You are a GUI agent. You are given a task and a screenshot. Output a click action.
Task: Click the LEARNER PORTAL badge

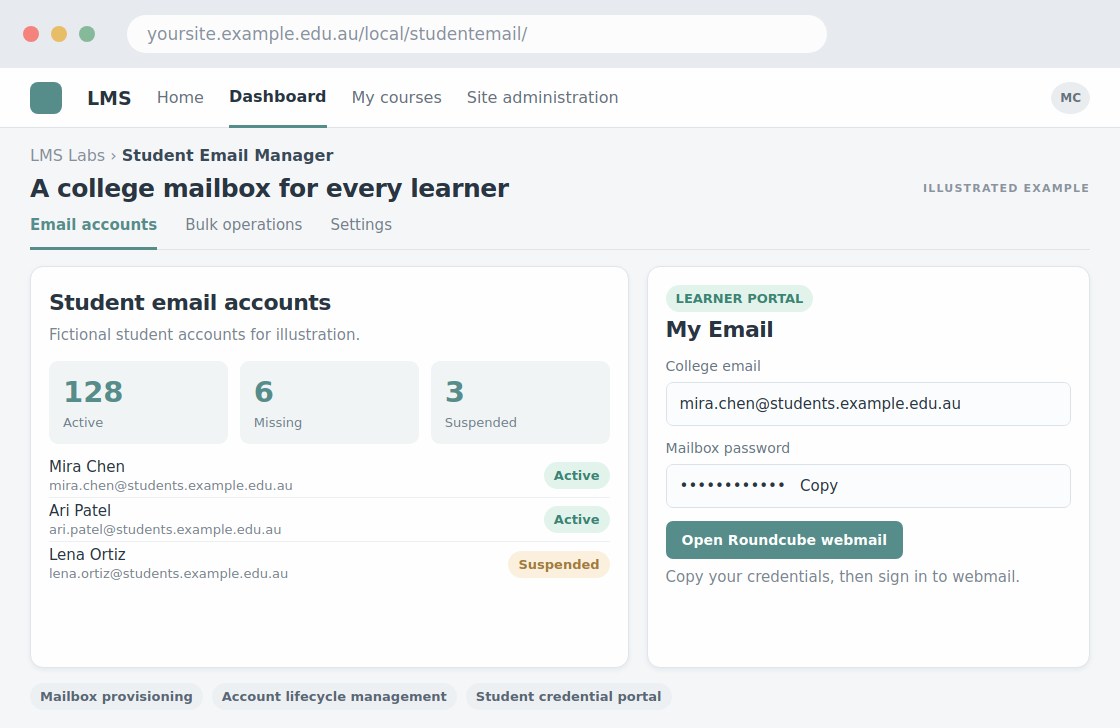point(739,299)
